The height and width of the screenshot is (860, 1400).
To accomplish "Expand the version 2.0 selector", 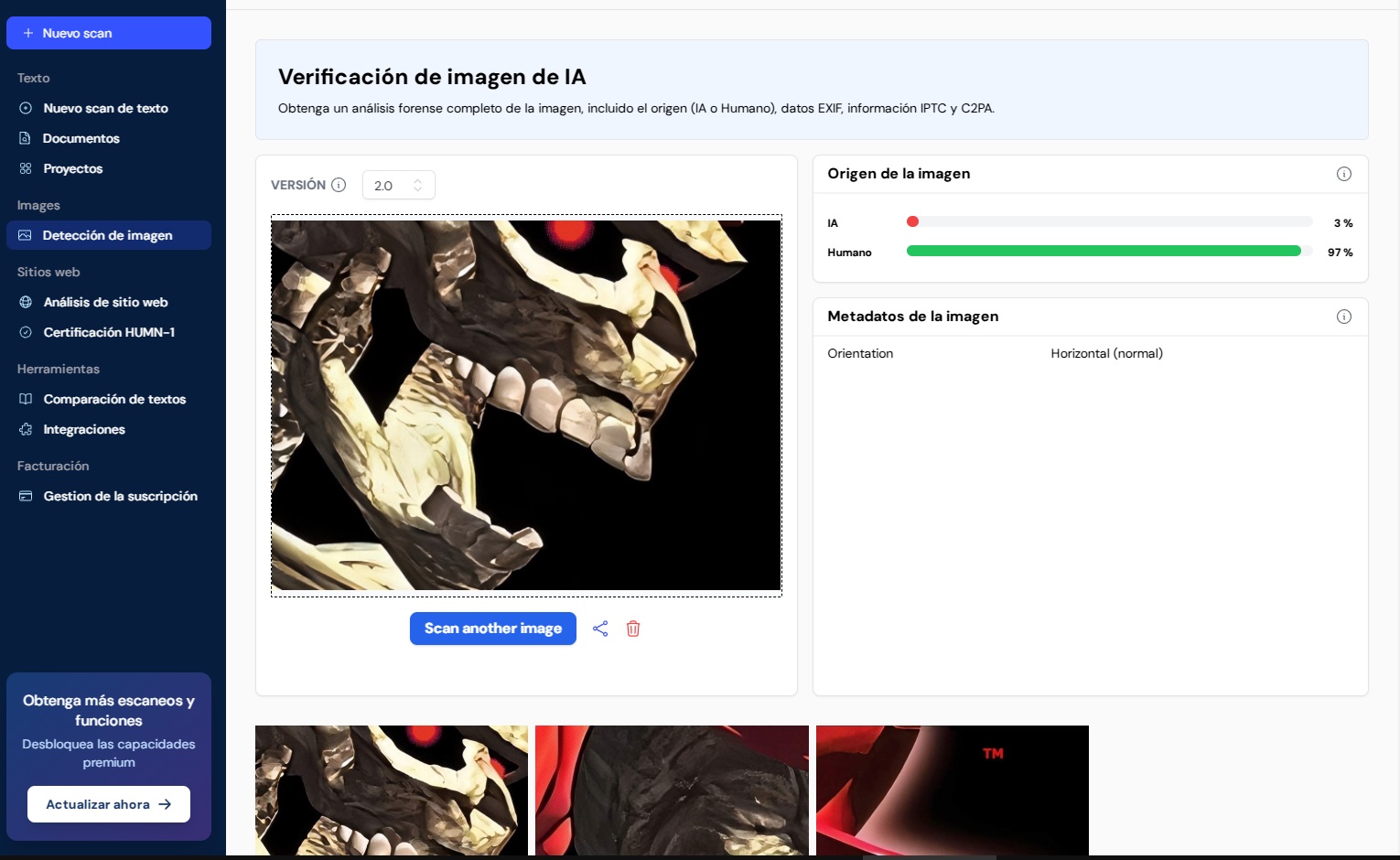I will 399,185.
